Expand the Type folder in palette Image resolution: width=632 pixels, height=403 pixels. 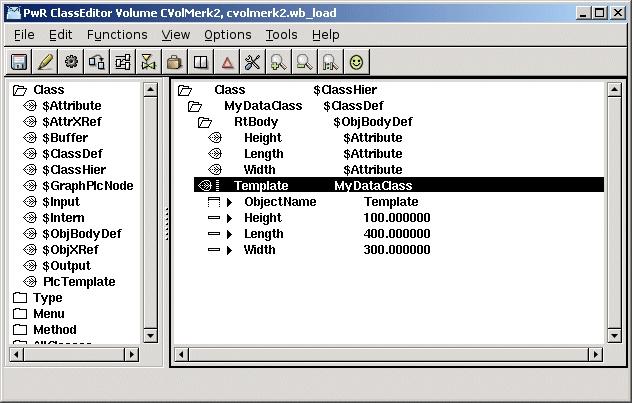click(20, 298)
